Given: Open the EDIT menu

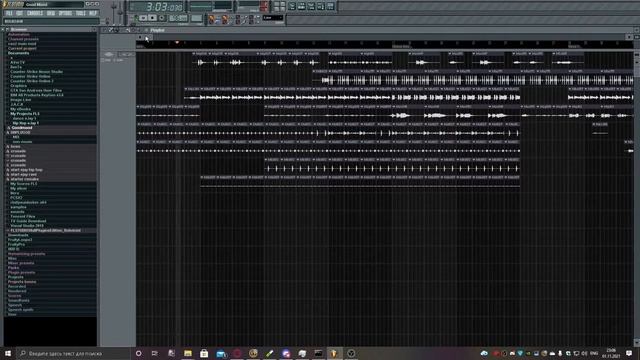Looking at the screenshot, I should click(x=19, y=13).
